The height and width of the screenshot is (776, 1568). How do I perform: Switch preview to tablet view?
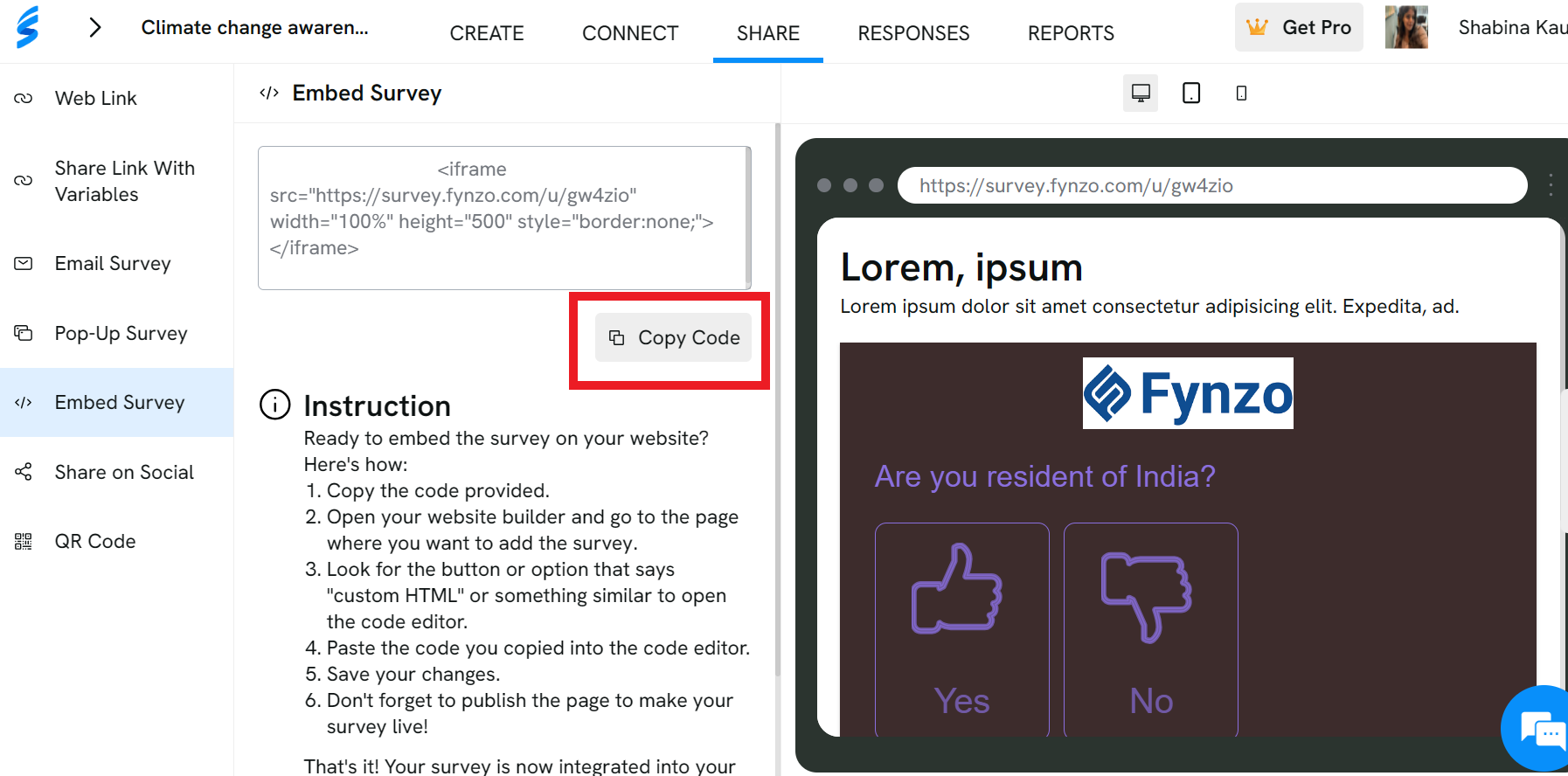pyautogui.click(x=1191, y=93)
